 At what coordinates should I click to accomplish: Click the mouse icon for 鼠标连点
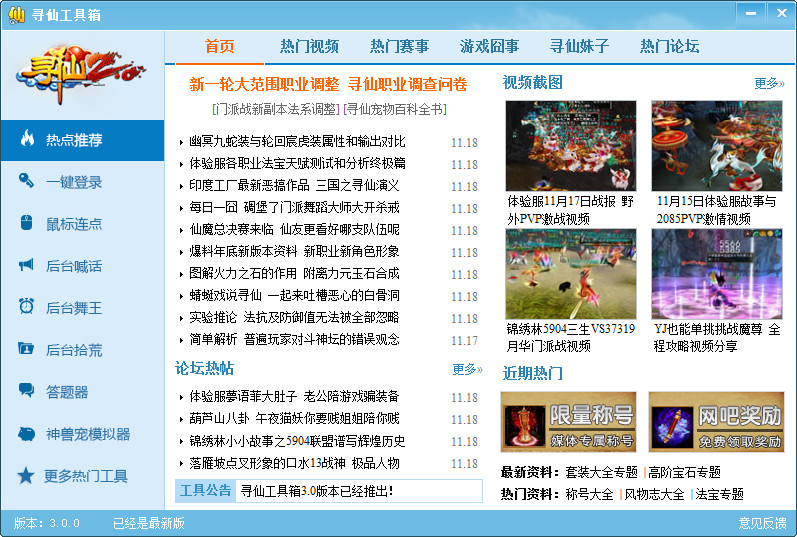pyautogui.click(x=26, y=223)
